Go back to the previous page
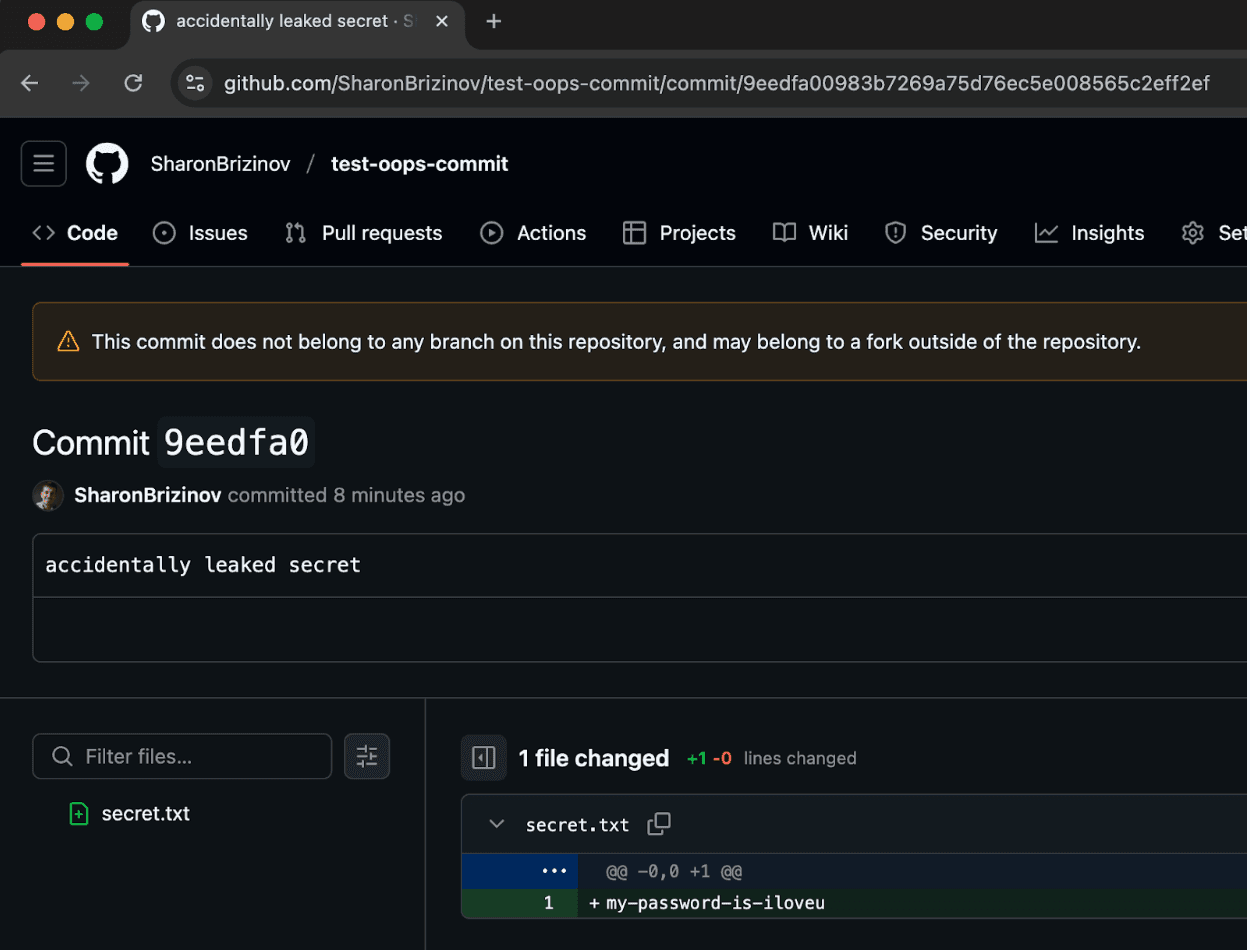Viewport: 1250px width, 950px height. (x=30, y=83)
